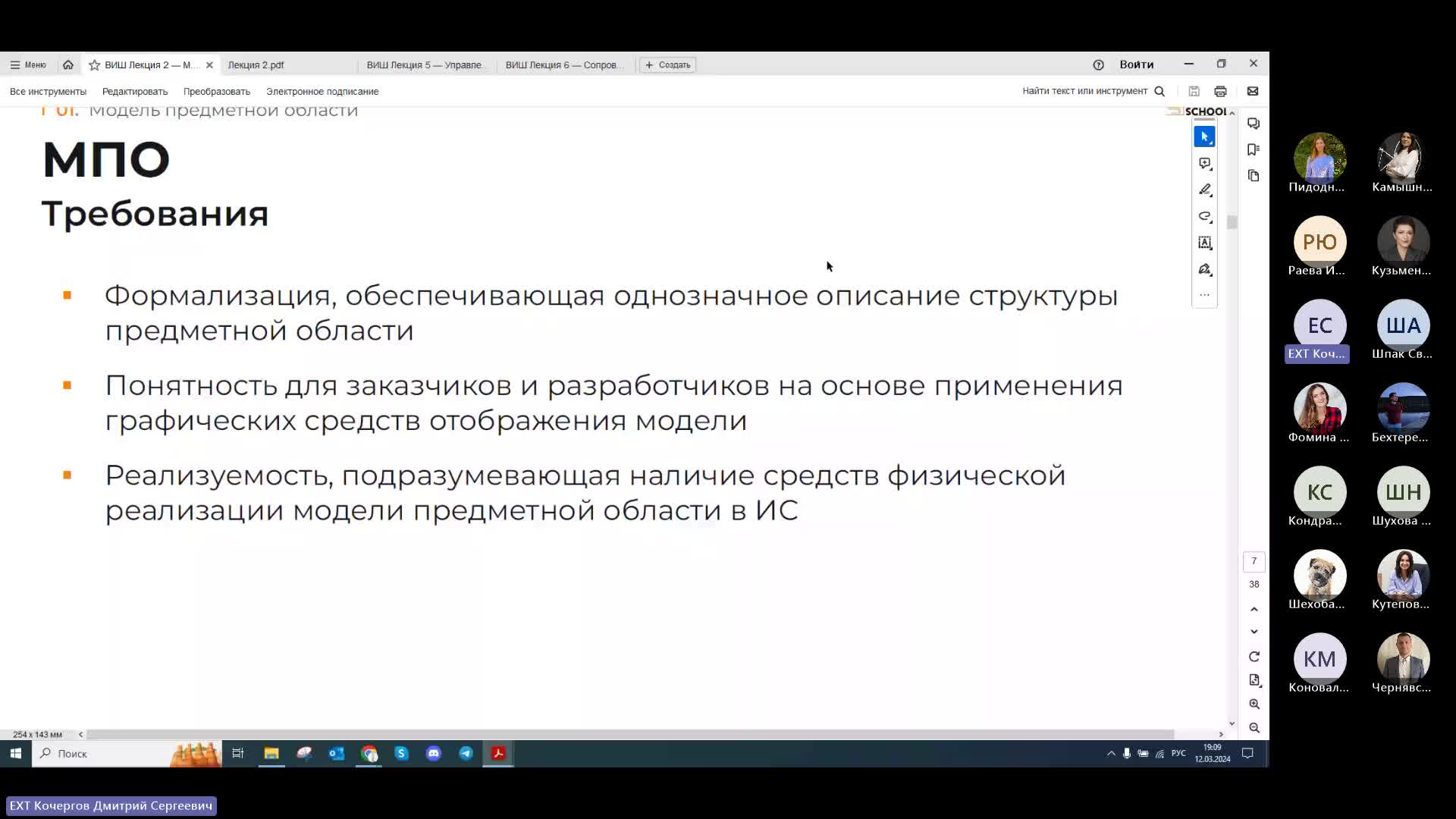Click the scroll left arrow near page size
Viewport: 1456px width, 819px height.
coord(80,734)
